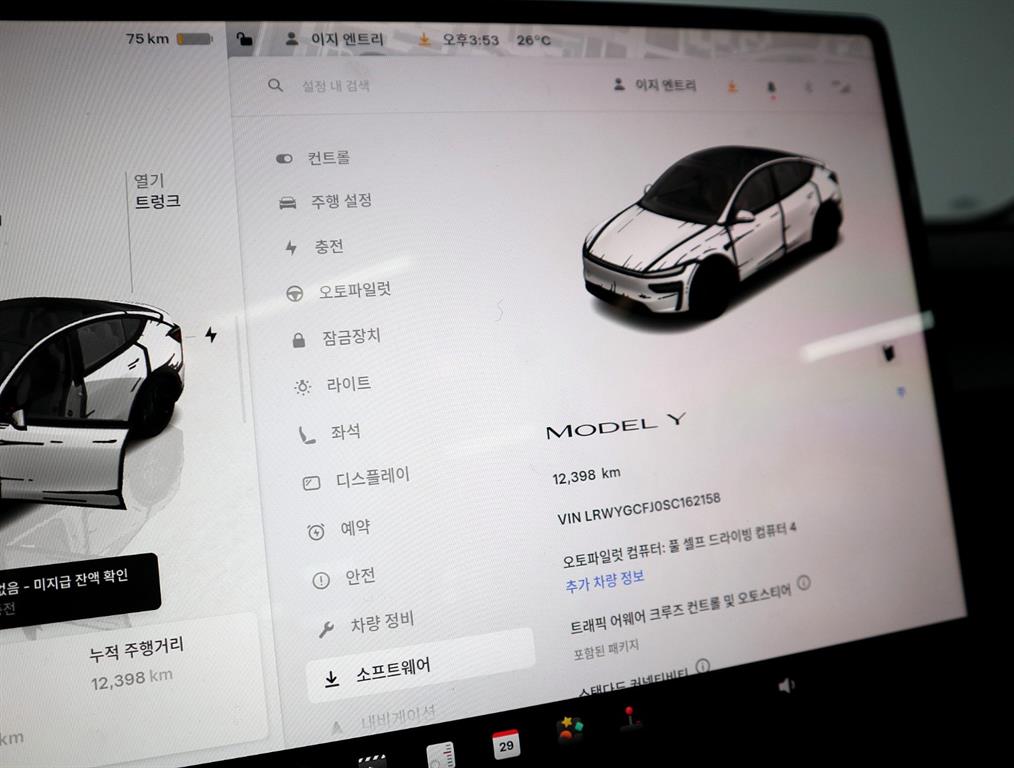The image size is (1014, 768).
Task: Tap the alert circle icon beside 안전
Action: coord(321,581)
